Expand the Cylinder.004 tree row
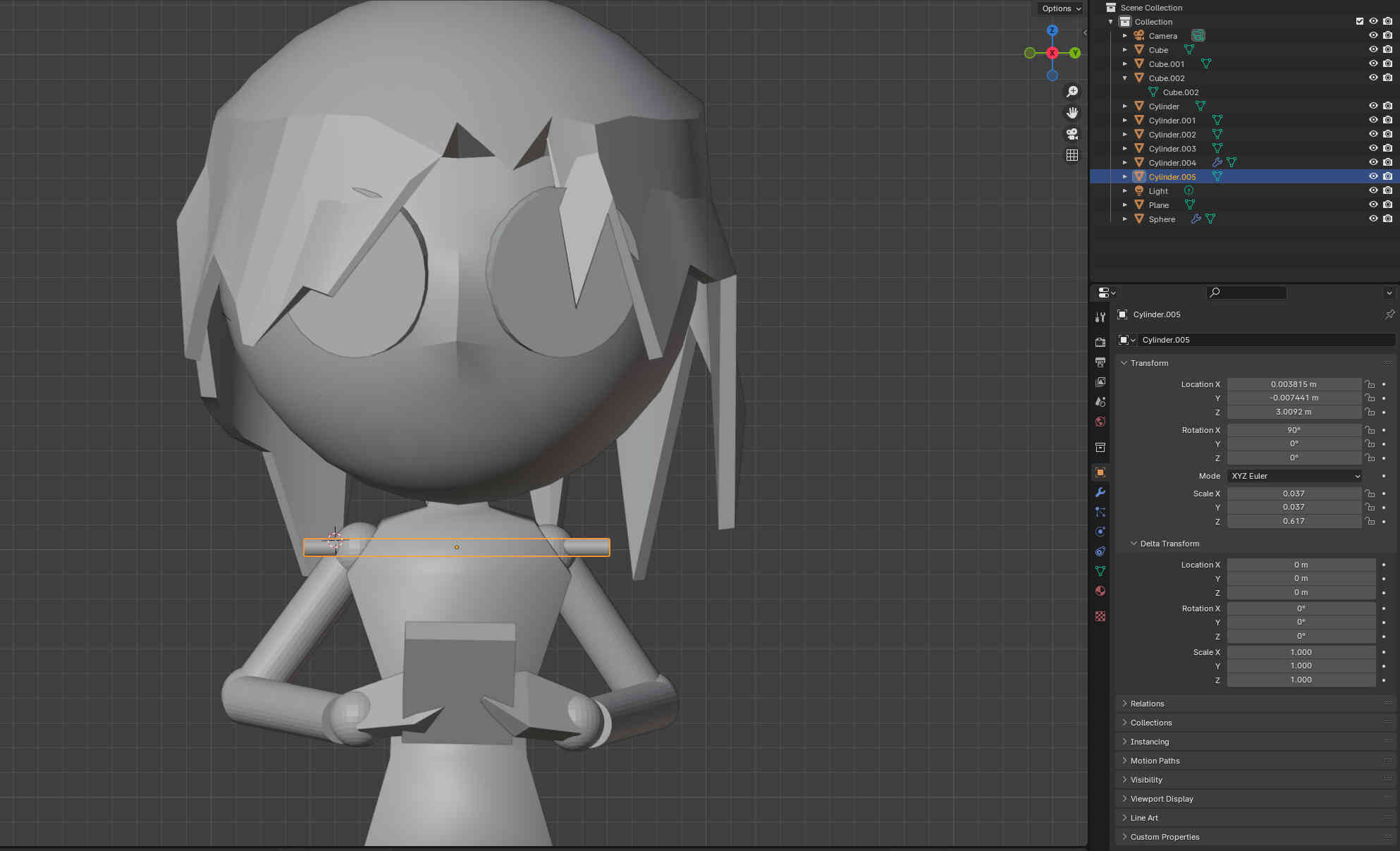Viewport: 1400px width, 851px height. [x=1125, y=162]
